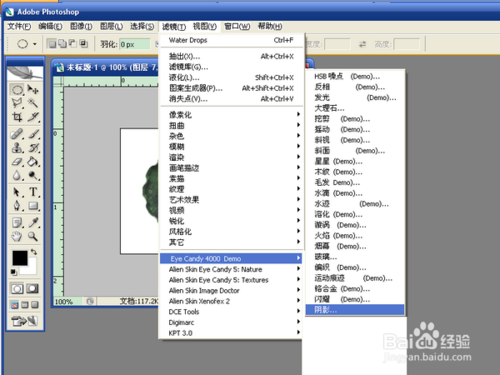This screenshot has width=500, height=375.
Task: Select the Path Selection tool
Action: 17,192
